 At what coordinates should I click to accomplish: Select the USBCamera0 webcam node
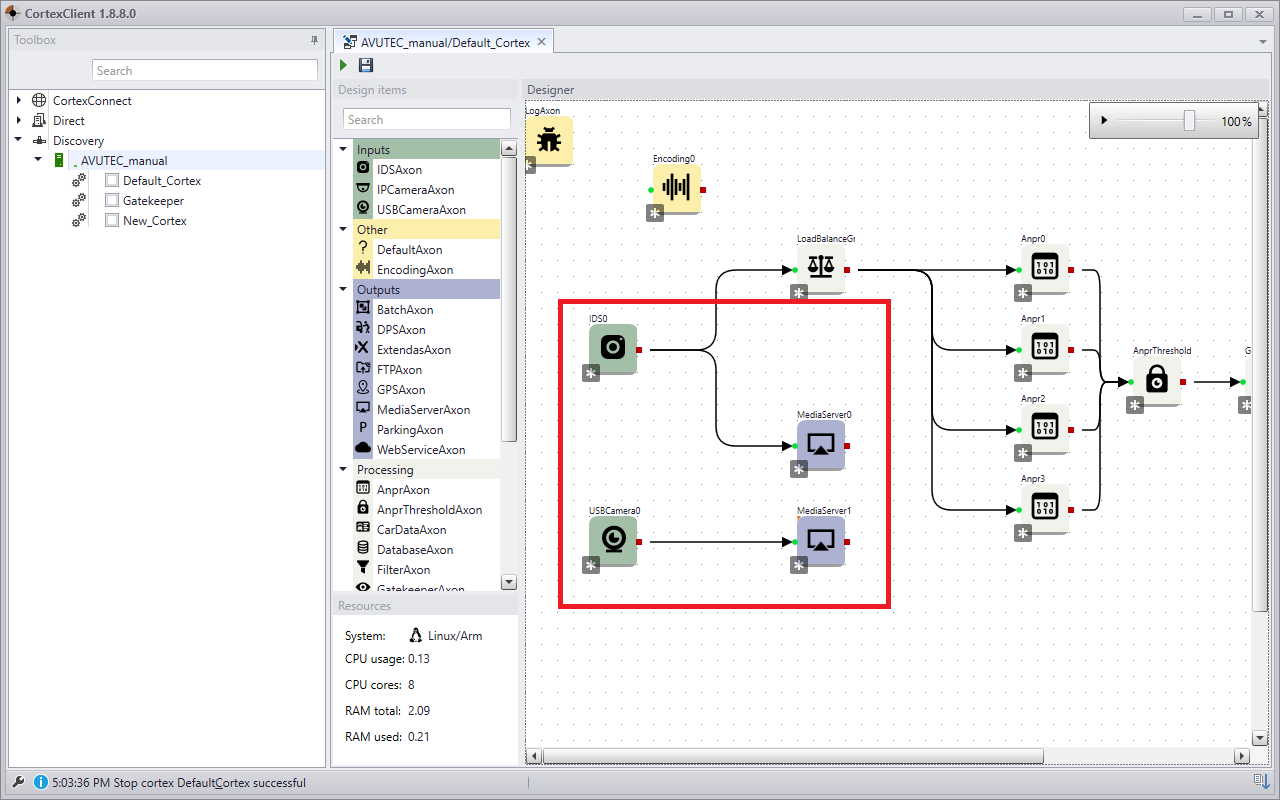613,541
